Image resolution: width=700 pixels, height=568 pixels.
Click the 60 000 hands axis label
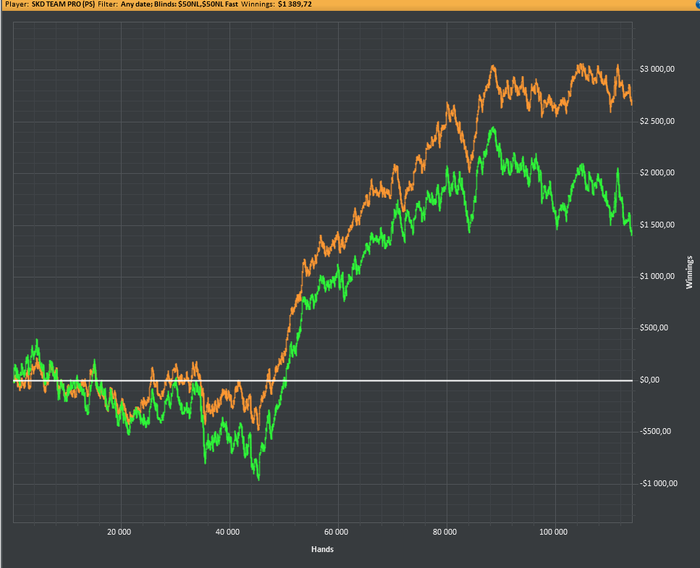tap(336, 532)
